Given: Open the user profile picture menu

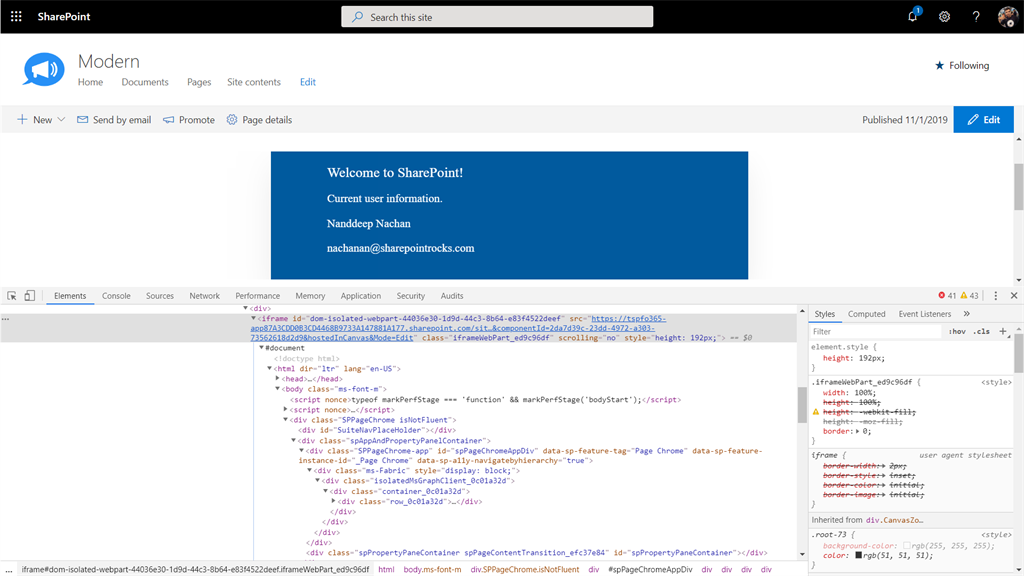Looking at the screenshot, I should tap(1008, 16).
